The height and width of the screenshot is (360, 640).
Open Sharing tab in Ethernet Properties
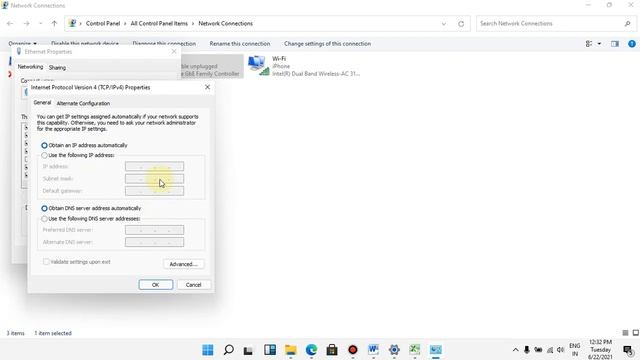coord(57,68)
